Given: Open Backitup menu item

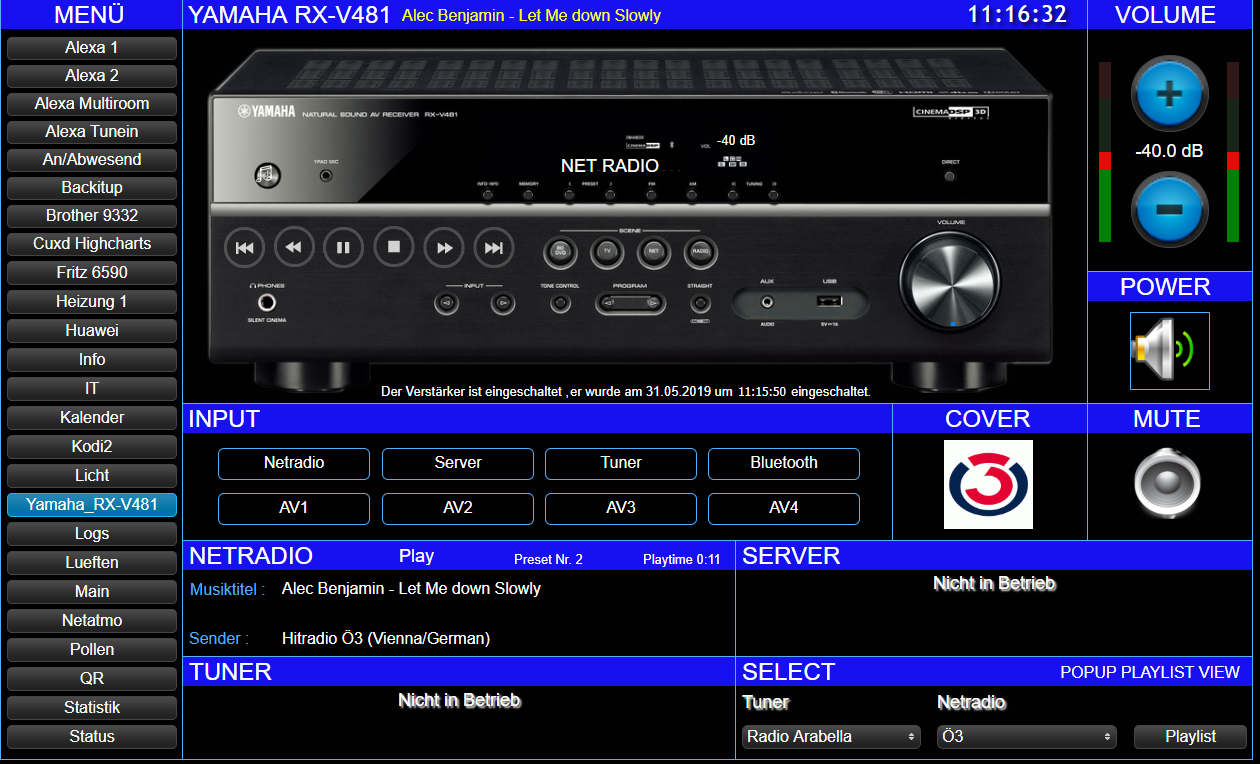Looking at the screenshot, I should (92, 188).
